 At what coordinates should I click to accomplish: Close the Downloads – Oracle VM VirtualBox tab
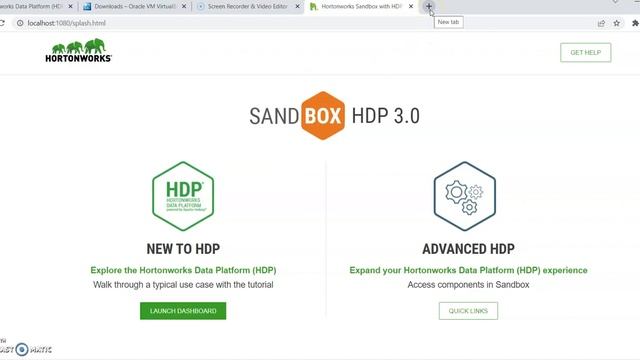(184, 7)
